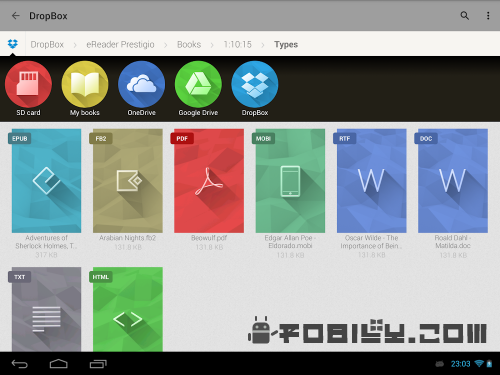
Task: Open the My books yellow icon
Action: (x=85, y=84)
